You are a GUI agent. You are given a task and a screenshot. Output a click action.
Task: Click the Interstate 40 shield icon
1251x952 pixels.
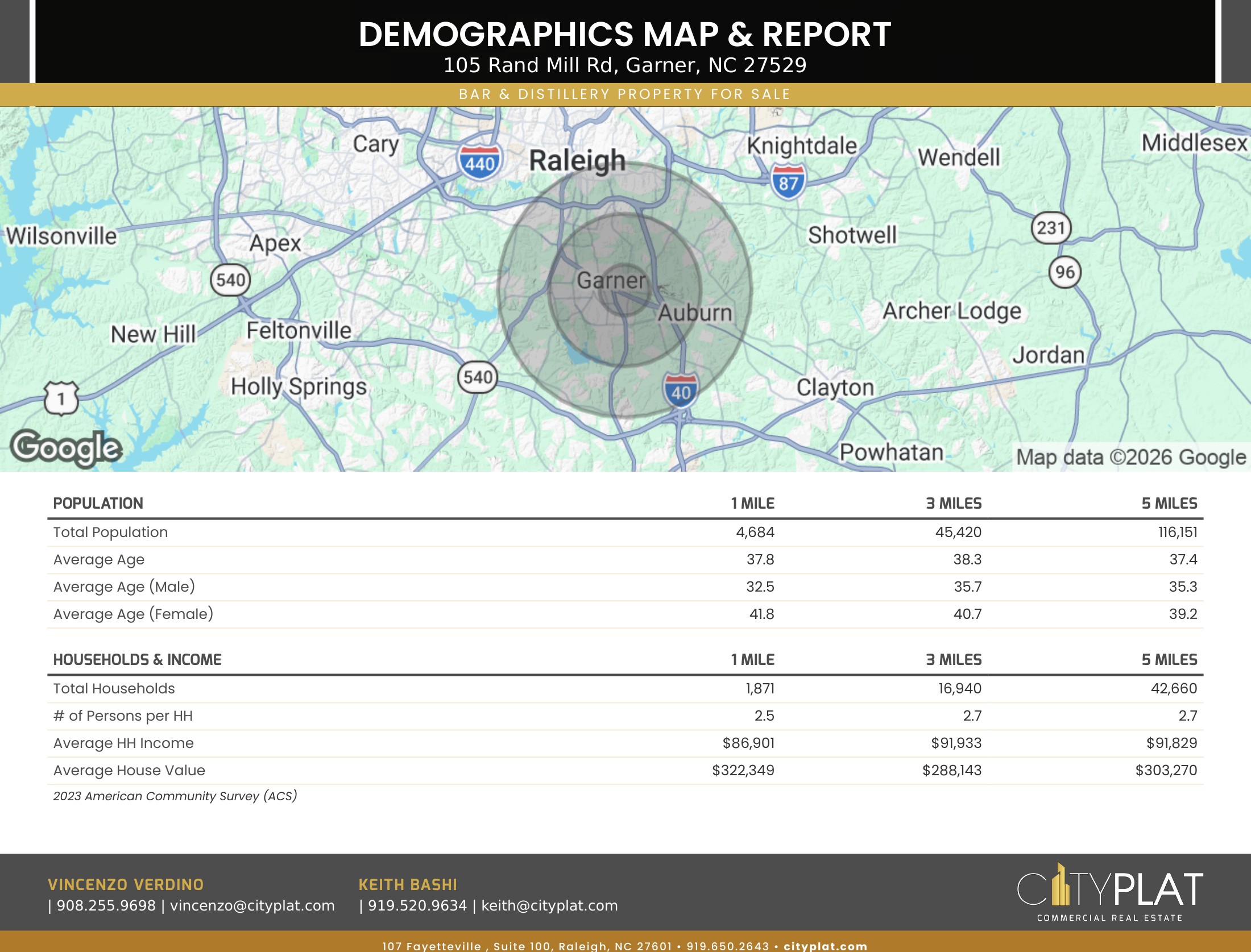point(681,391)
